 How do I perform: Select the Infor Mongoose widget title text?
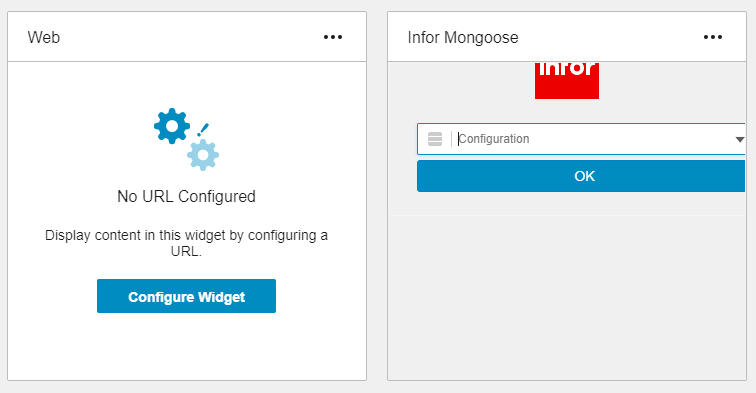(x=463, y=37)
